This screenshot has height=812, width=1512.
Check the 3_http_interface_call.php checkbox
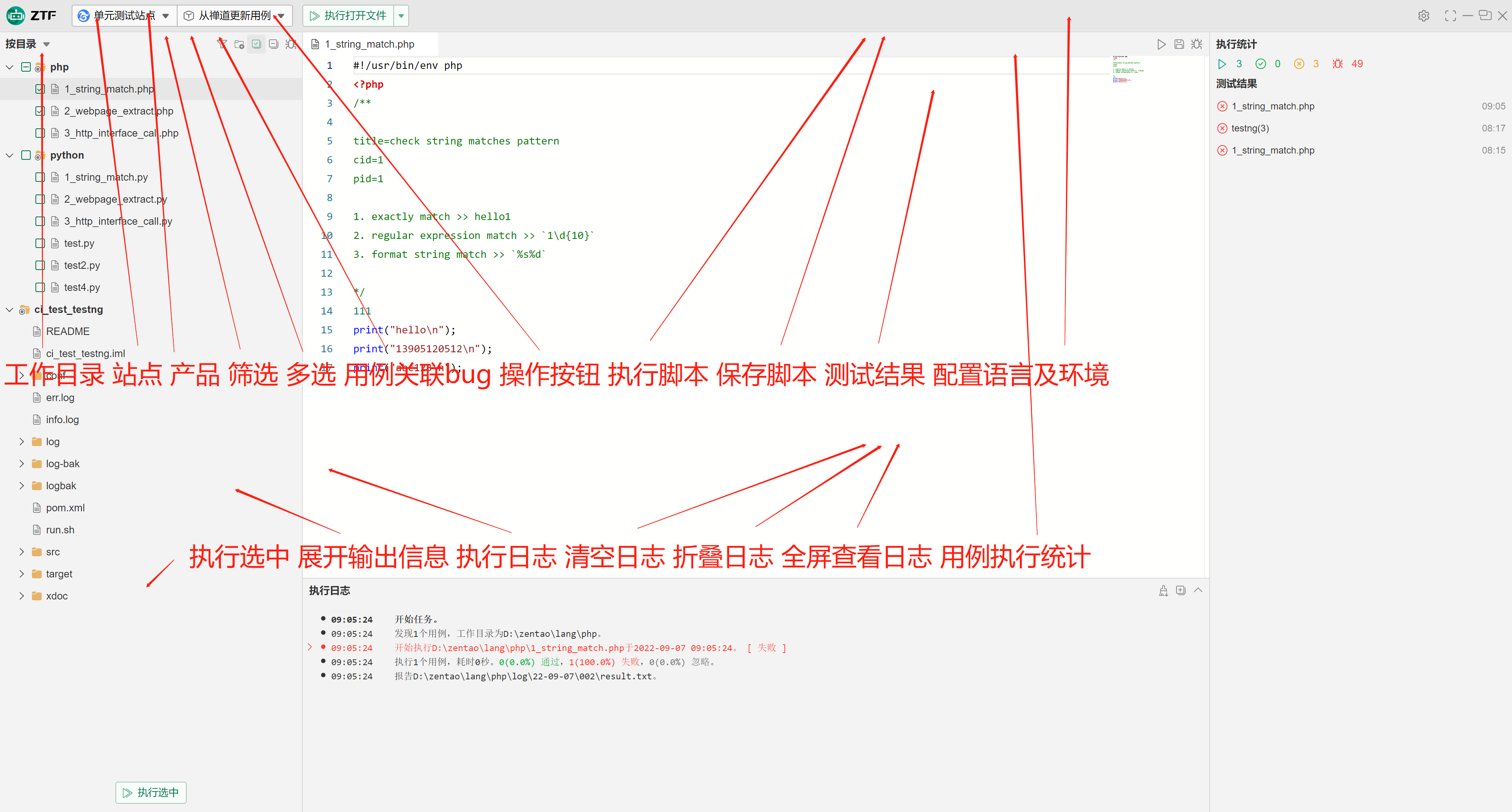click(40, 133)
